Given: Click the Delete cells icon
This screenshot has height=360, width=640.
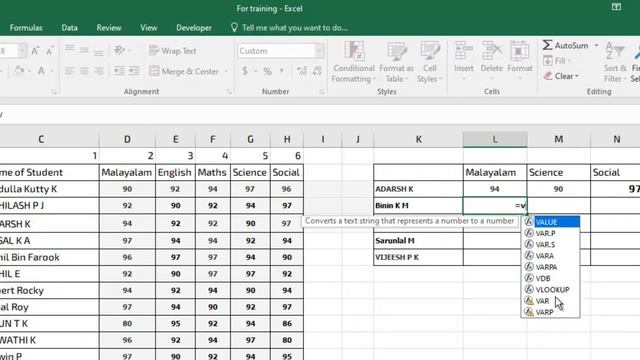Looking at the screenshot, I should (x=491, y=51).
